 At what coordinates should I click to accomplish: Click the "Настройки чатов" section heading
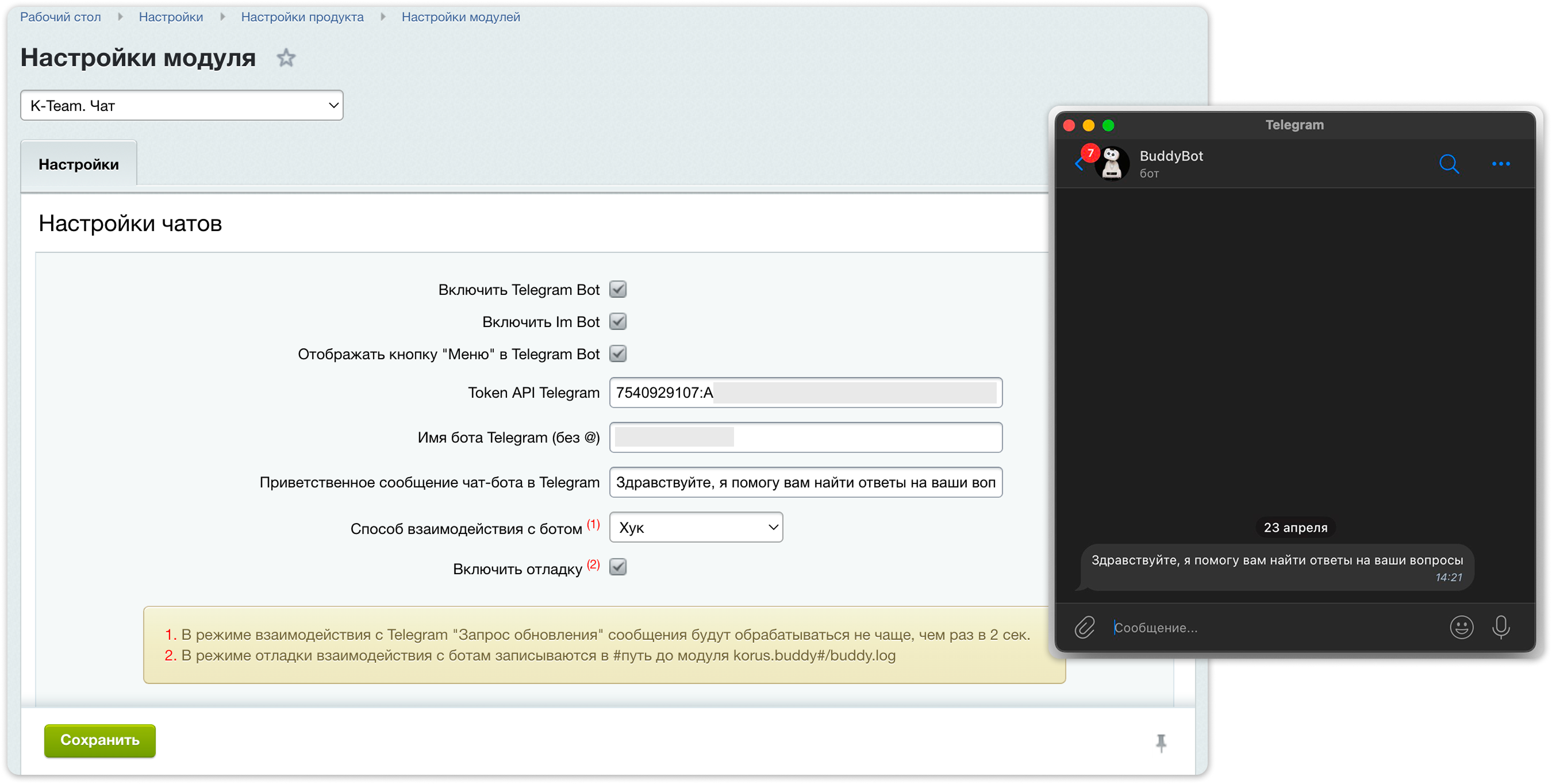130,224
